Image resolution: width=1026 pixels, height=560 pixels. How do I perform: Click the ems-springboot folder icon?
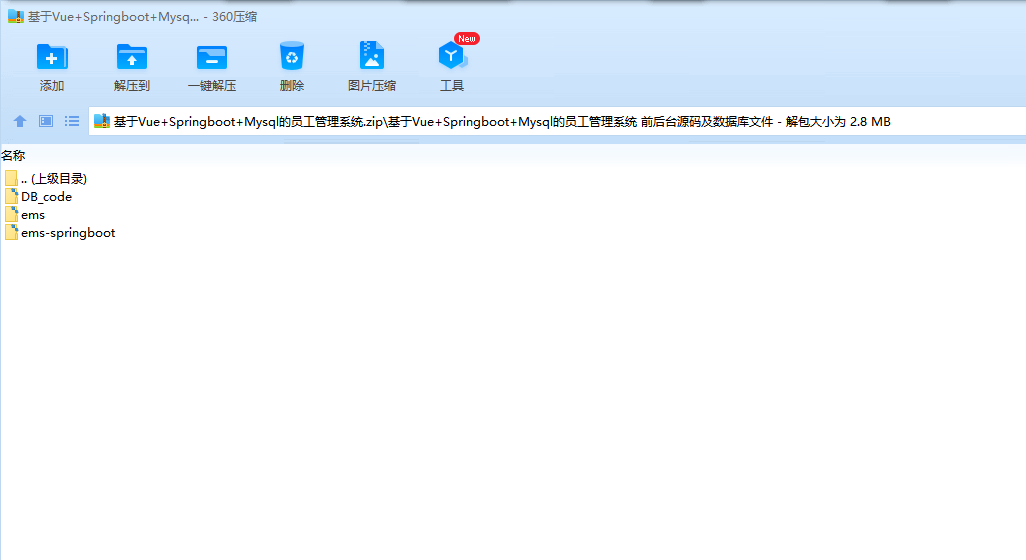pos(11,233)
